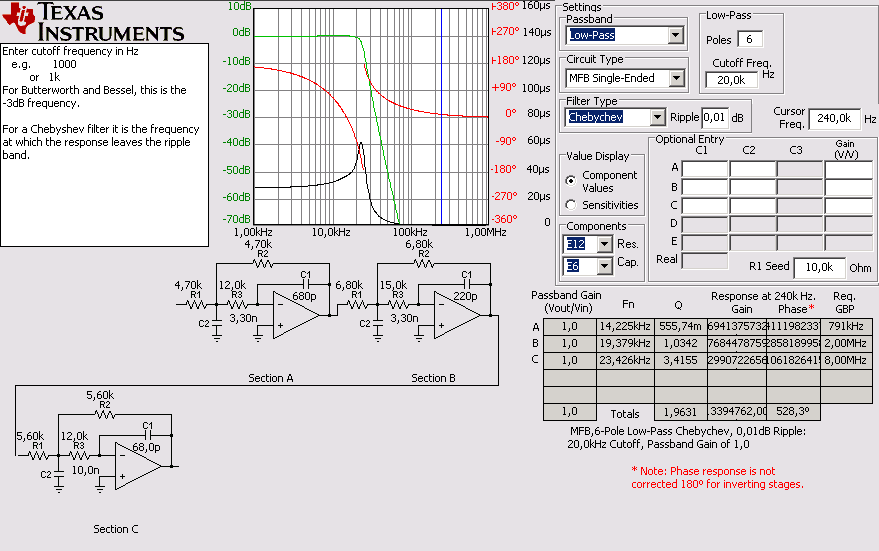Image resolution: width=879 pixels, height=551 pixels.
Task: Click Req. GBP cell 791kHz
Action: [846, 327]
